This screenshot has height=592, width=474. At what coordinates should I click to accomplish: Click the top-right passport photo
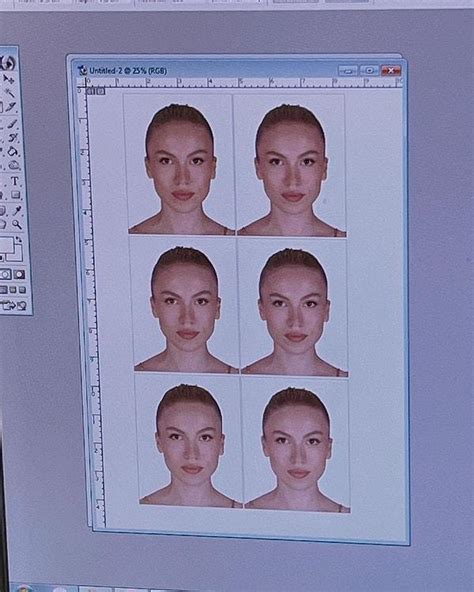pyautogui.click(x=290, y=166)
